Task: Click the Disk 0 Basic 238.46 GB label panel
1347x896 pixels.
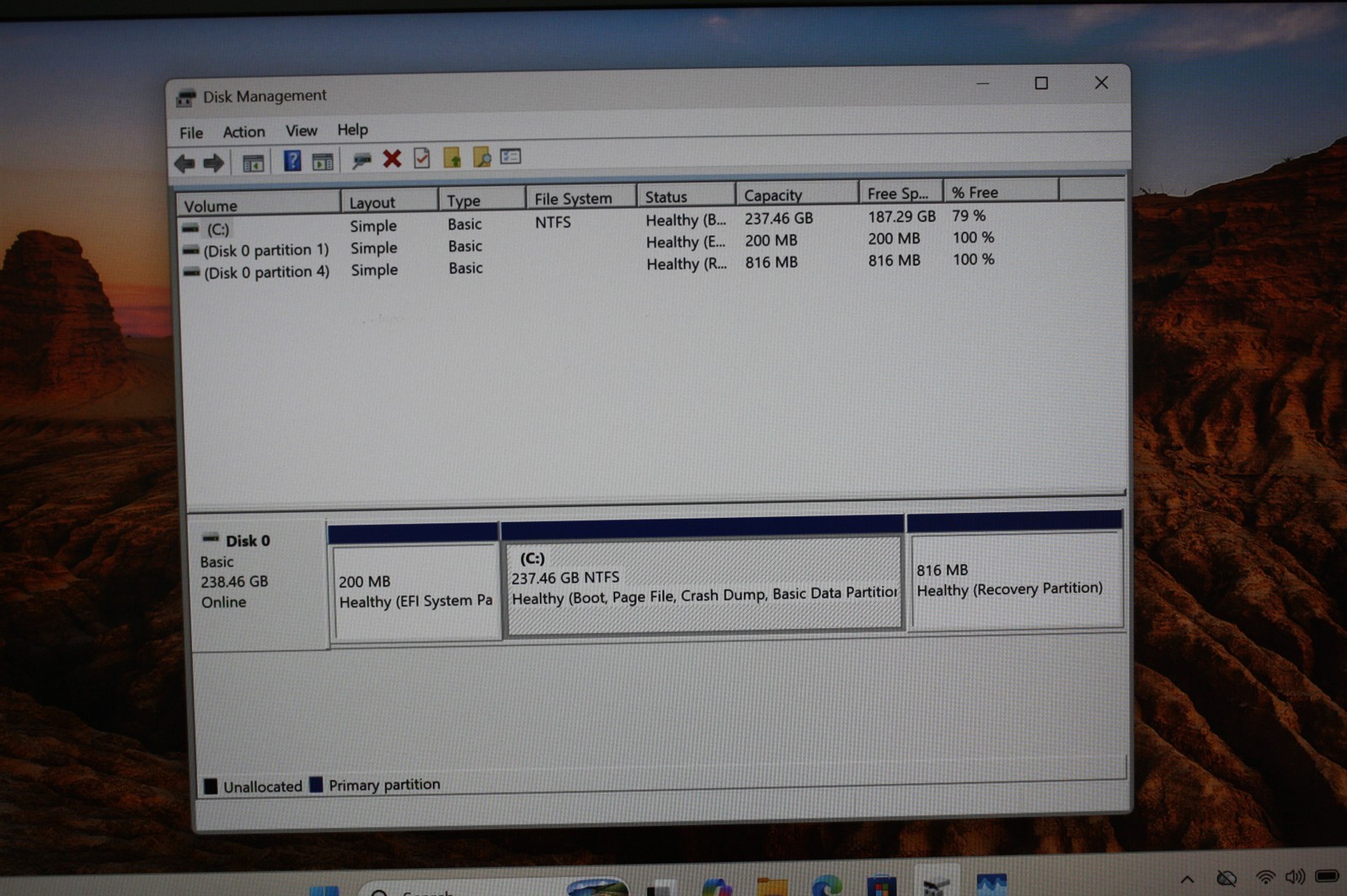Action: tap(258, 585)
